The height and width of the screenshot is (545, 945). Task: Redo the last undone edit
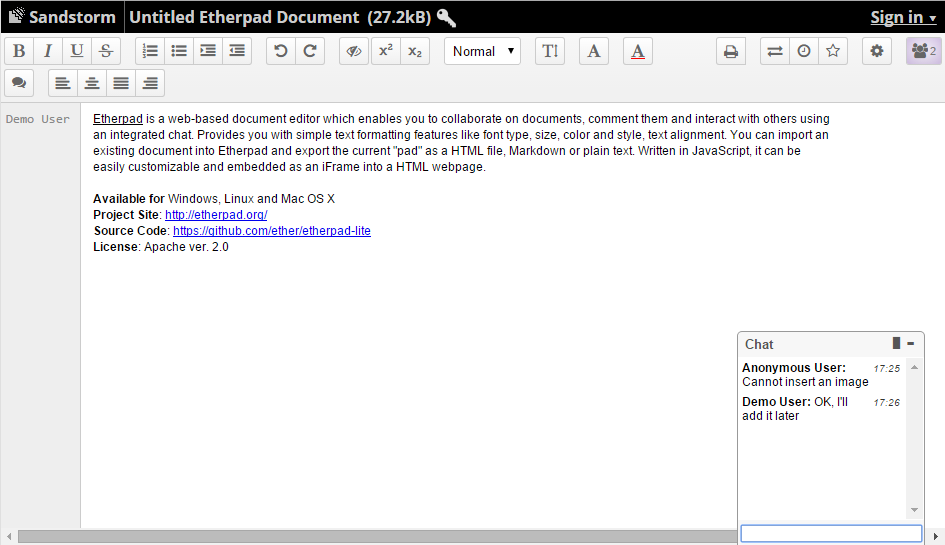[310, 51]
